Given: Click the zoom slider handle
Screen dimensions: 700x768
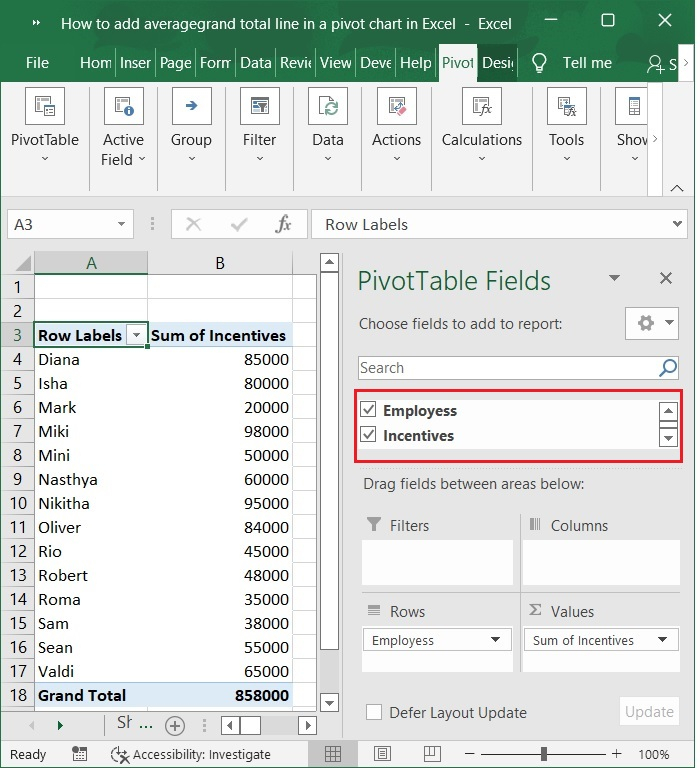Looking at the screenshot, I should pyautogui.click(x=543, y=754).
